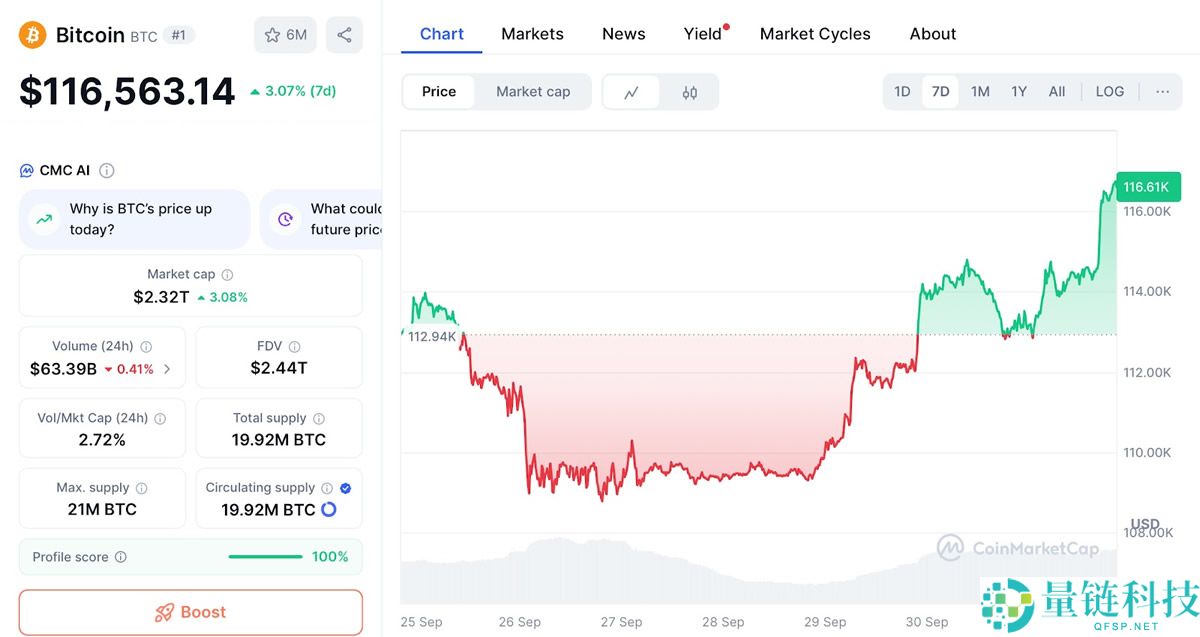Click the Bitcoin logo icon

(x=31, y=34)
